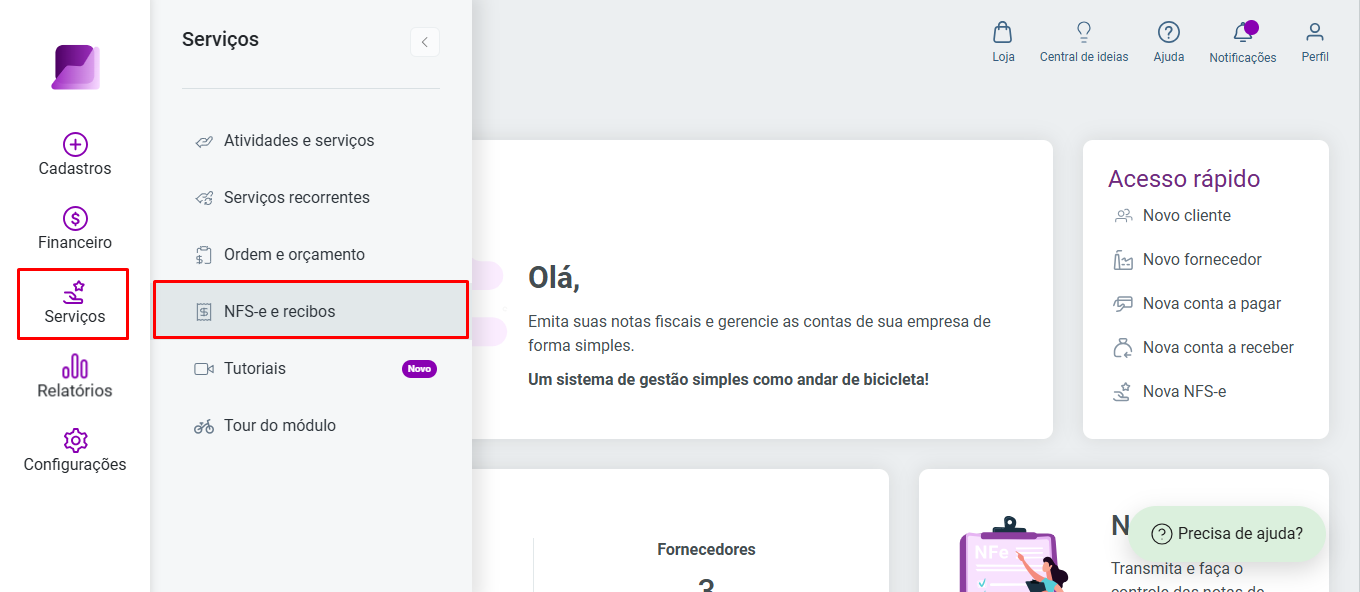
Task: Click the Precisa de ajuda? button
Action: (x=1228, y=534)
